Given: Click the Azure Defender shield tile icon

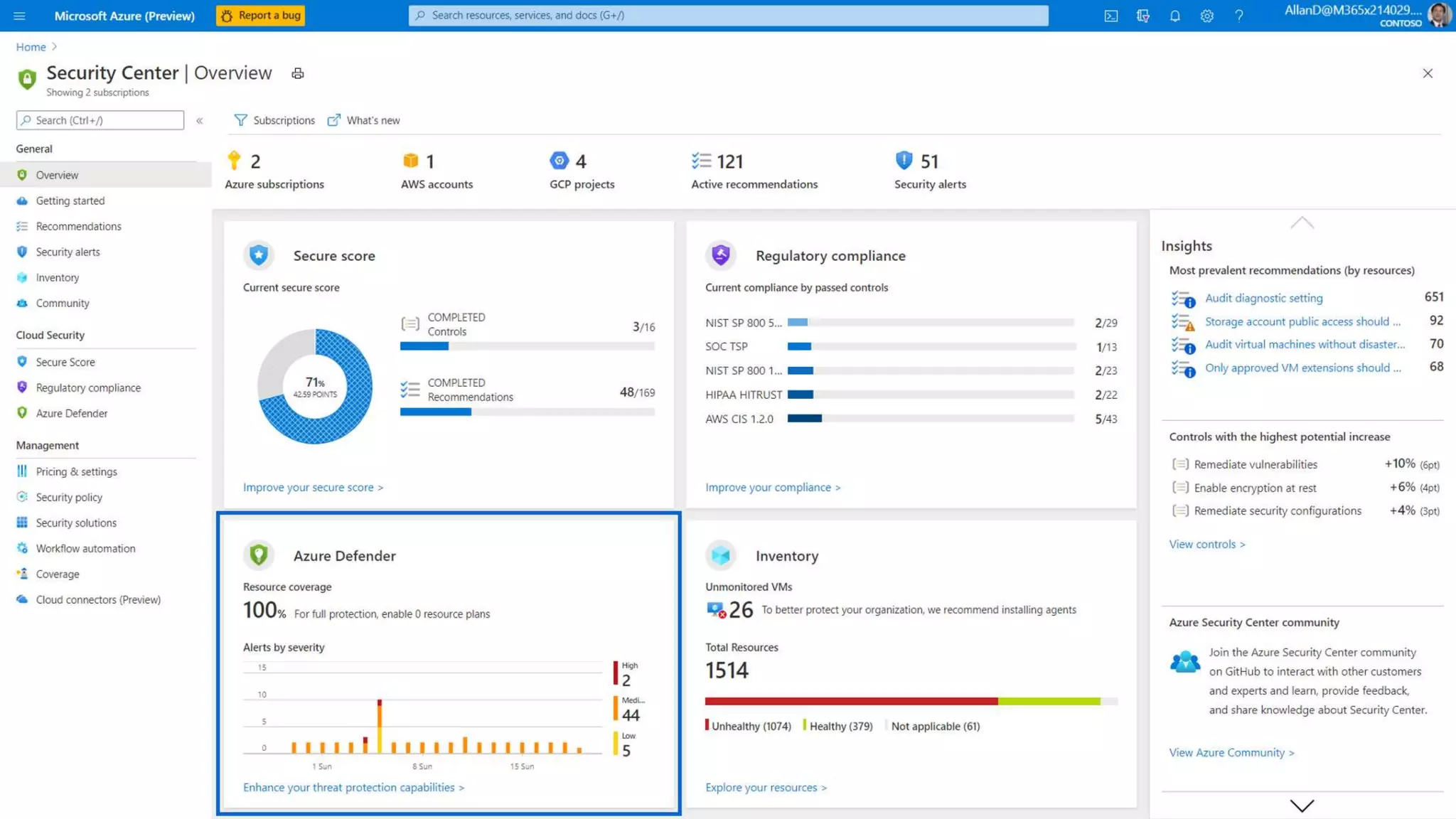Looking at the screenshot, I should pyautogui.click(x=259, y=555).
